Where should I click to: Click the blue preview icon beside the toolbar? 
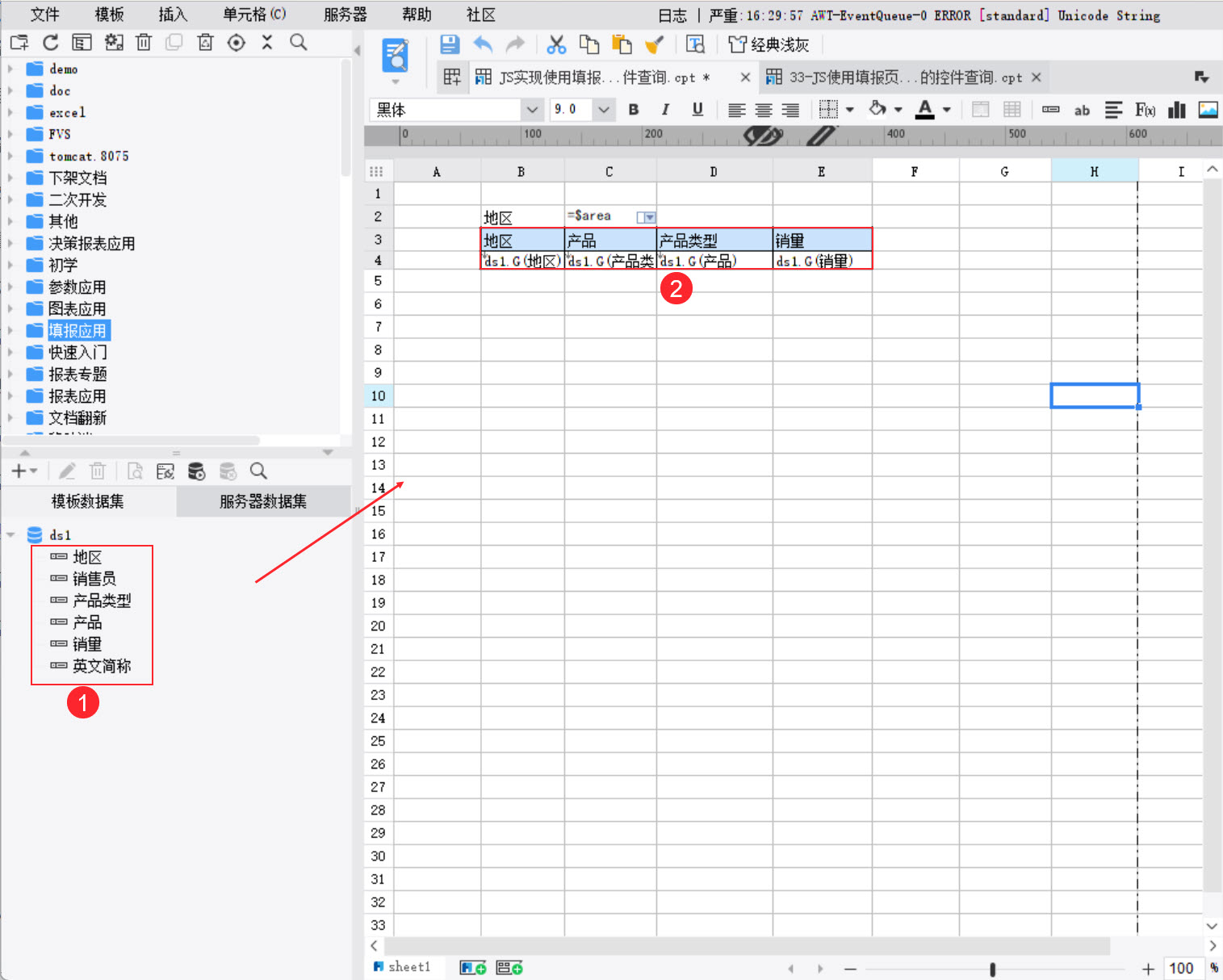tap(395, 55)
